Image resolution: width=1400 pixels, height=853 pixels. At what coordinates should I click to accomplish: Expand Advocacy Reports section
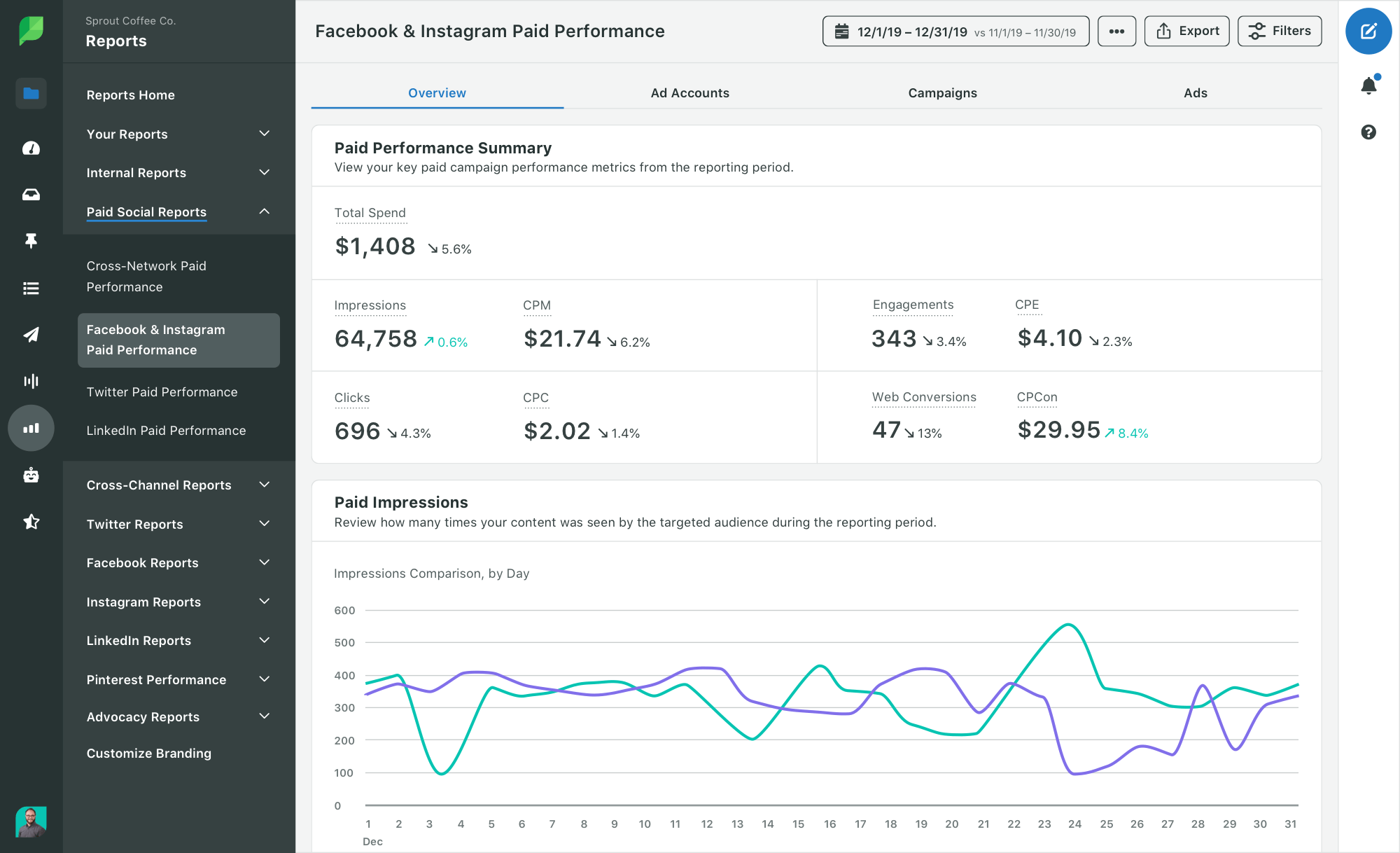point(178,716)
